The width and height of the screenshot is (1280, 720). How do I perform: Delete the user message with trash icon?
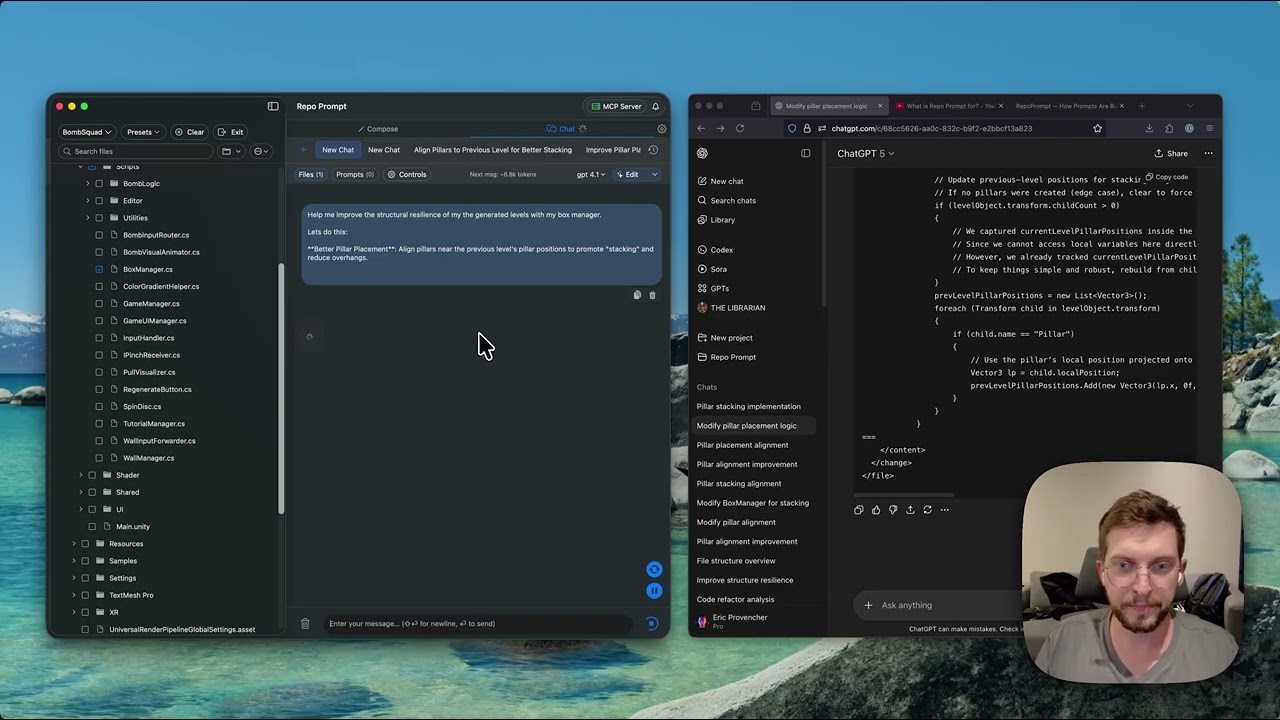652,295
